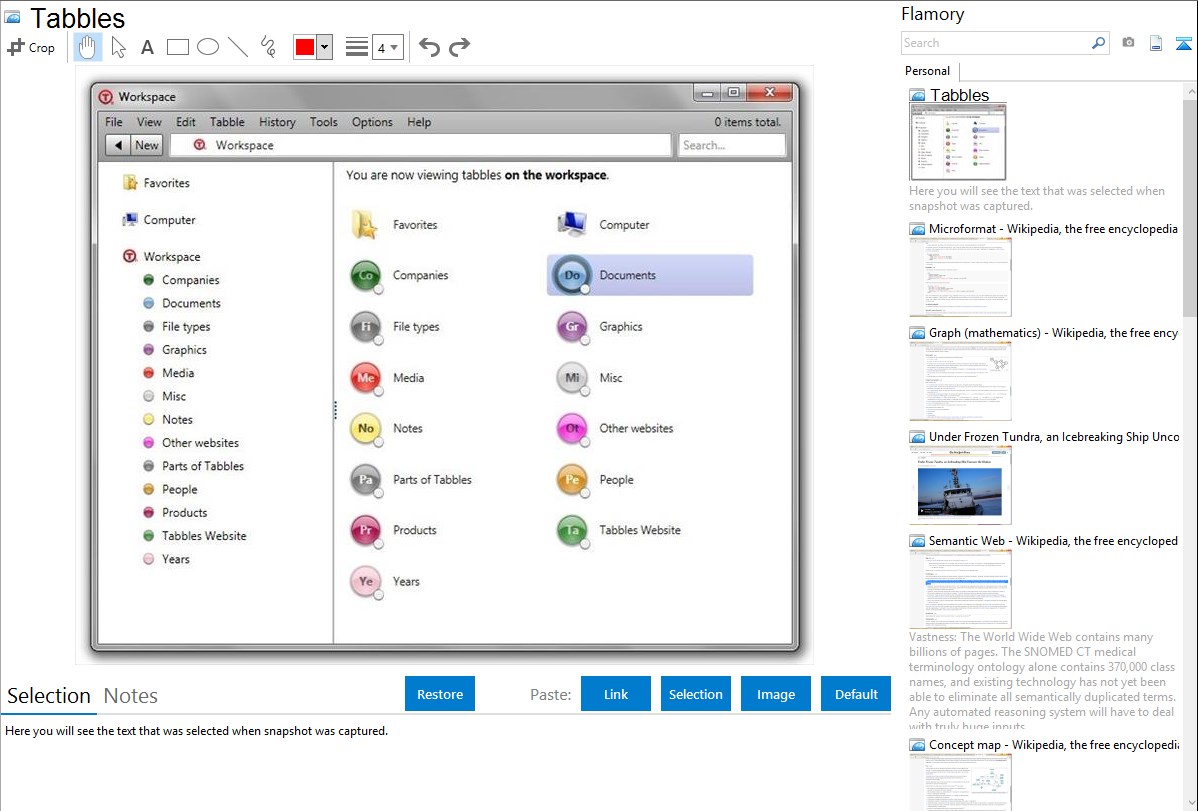Click the magnifier icon in Flamory search
The height and width of the screenshot is (811, 1198).
pos(1098,43)
